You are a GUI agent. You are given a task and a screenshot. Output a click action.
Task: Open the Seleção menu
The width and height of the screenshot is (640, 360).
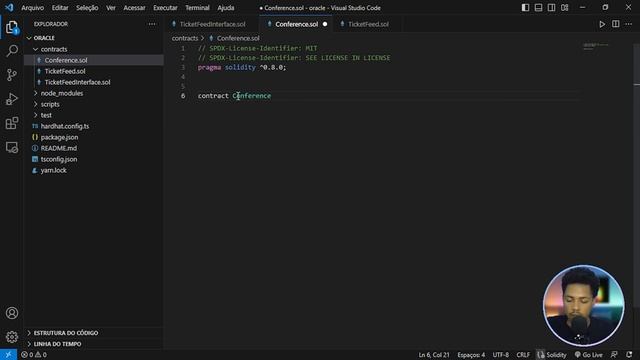tap(87, 8)
